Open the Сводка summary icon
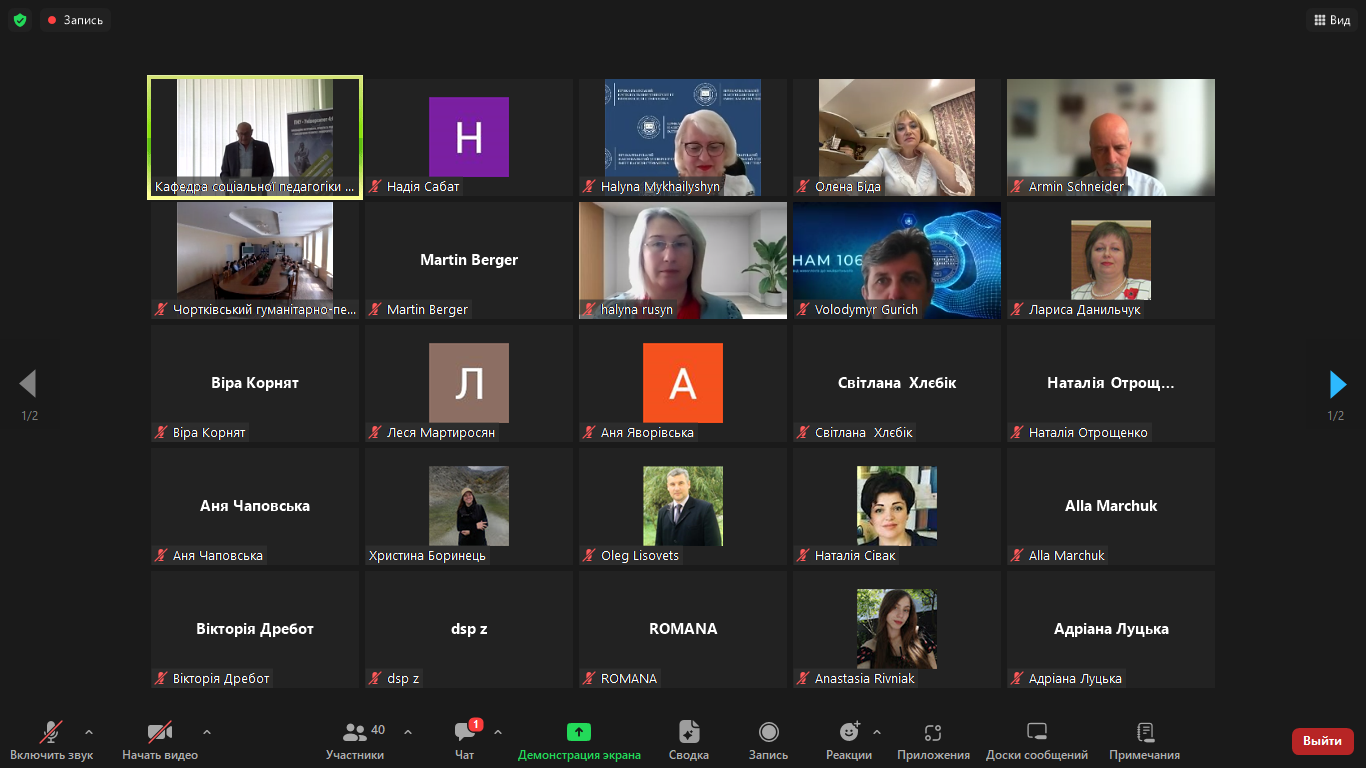The height and width of the screenshot is (768, 1366). click(688, 741)
